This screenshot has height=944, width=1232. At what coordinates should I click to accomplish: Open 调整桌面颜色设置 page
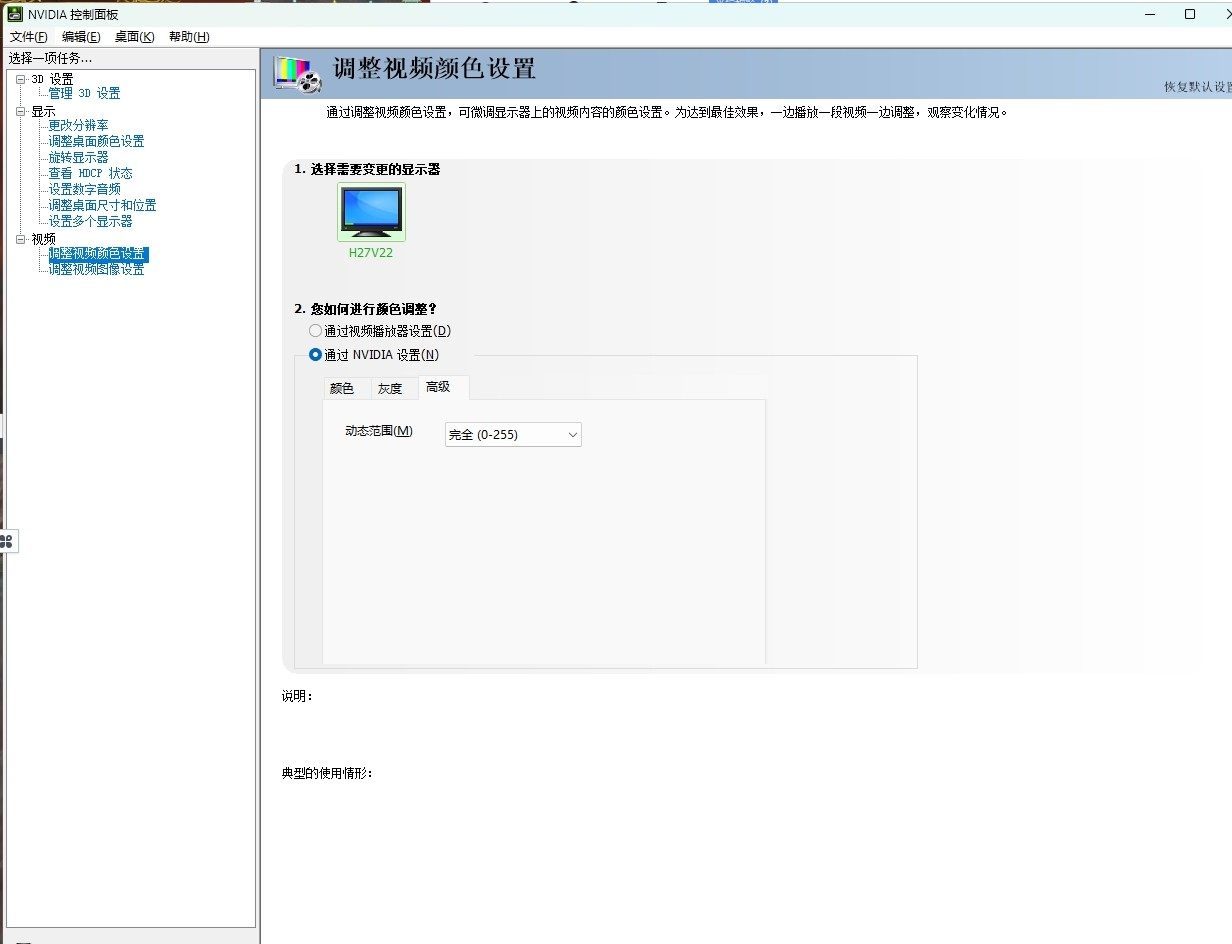click(x=96, y=141)
